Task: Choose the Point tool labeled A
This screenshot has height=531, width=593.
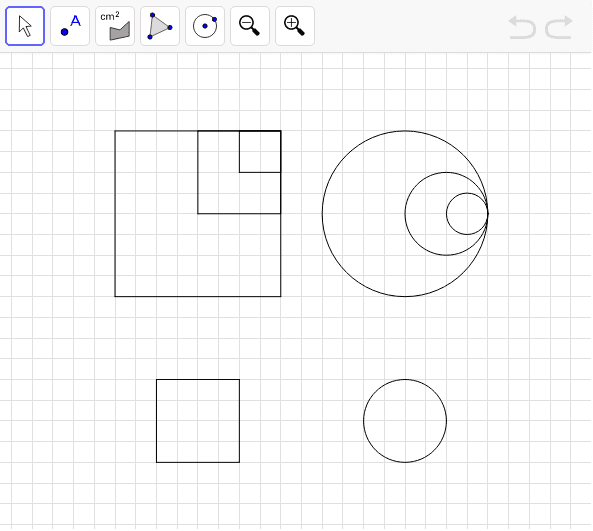Action: coord(70,26)
